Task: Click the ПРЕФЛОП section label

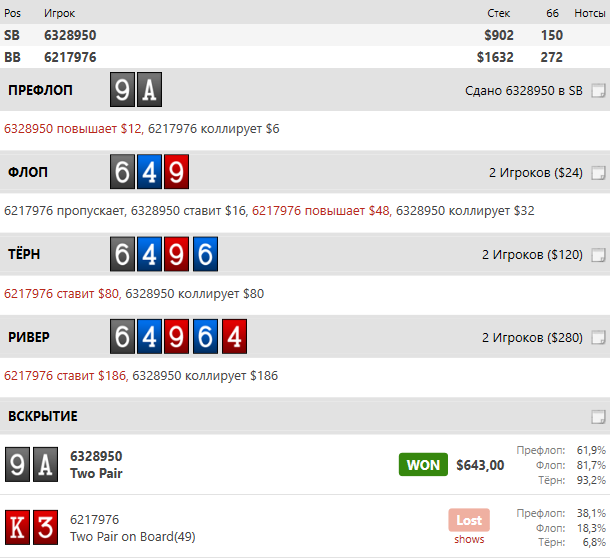Action: point(40,90)
